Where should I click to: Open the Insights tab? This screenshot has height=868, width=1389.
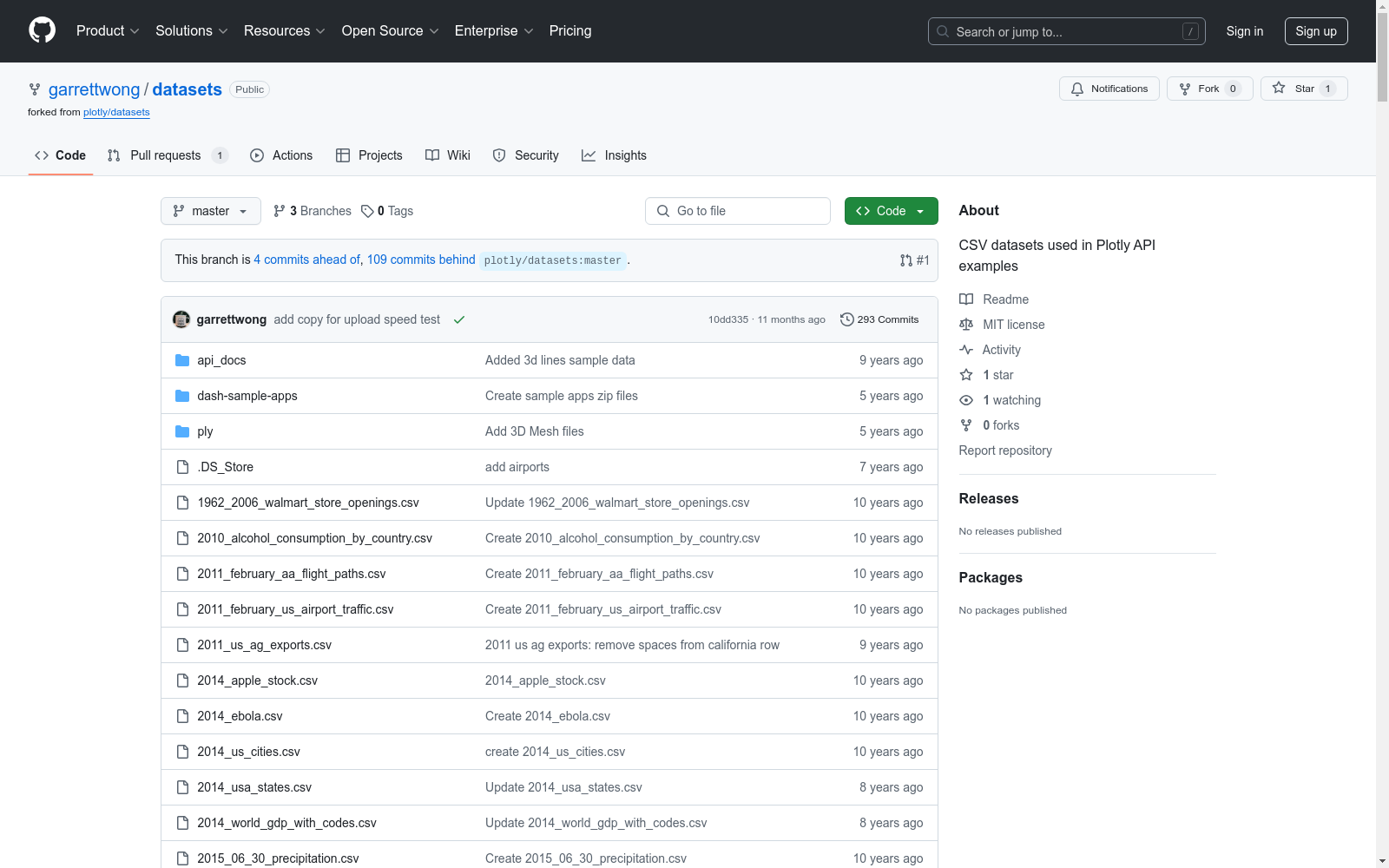615,155
